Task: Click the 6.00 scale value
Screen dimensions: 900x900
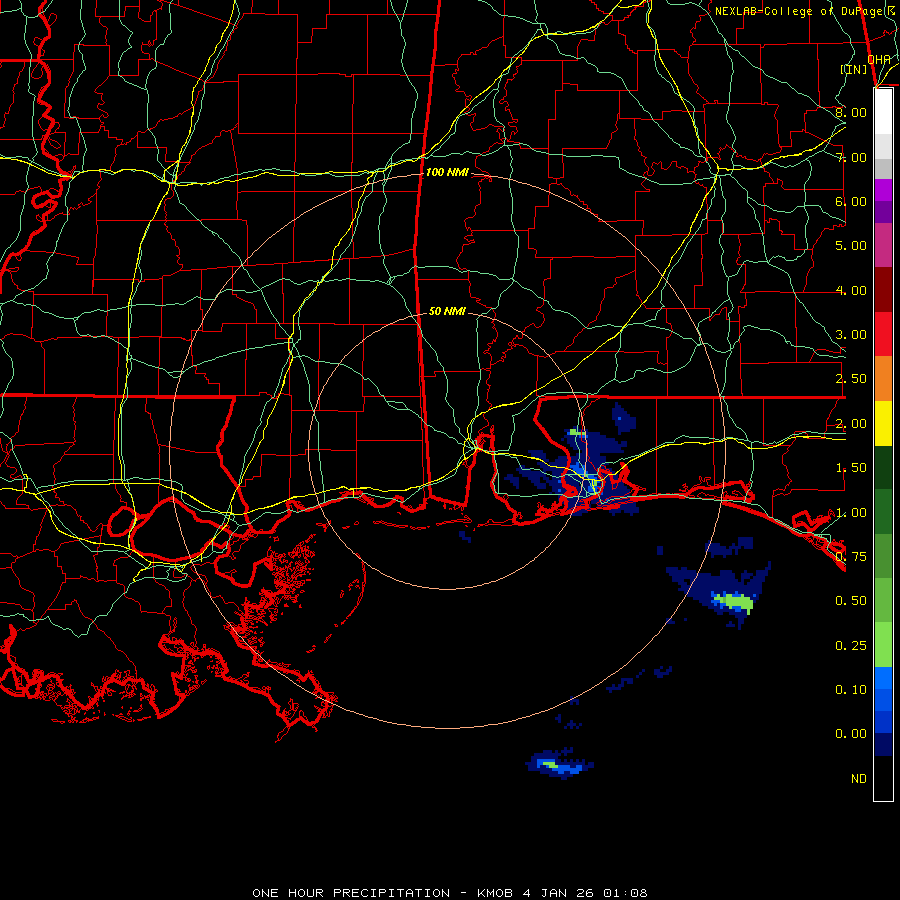Action: (x=851, y=201)
